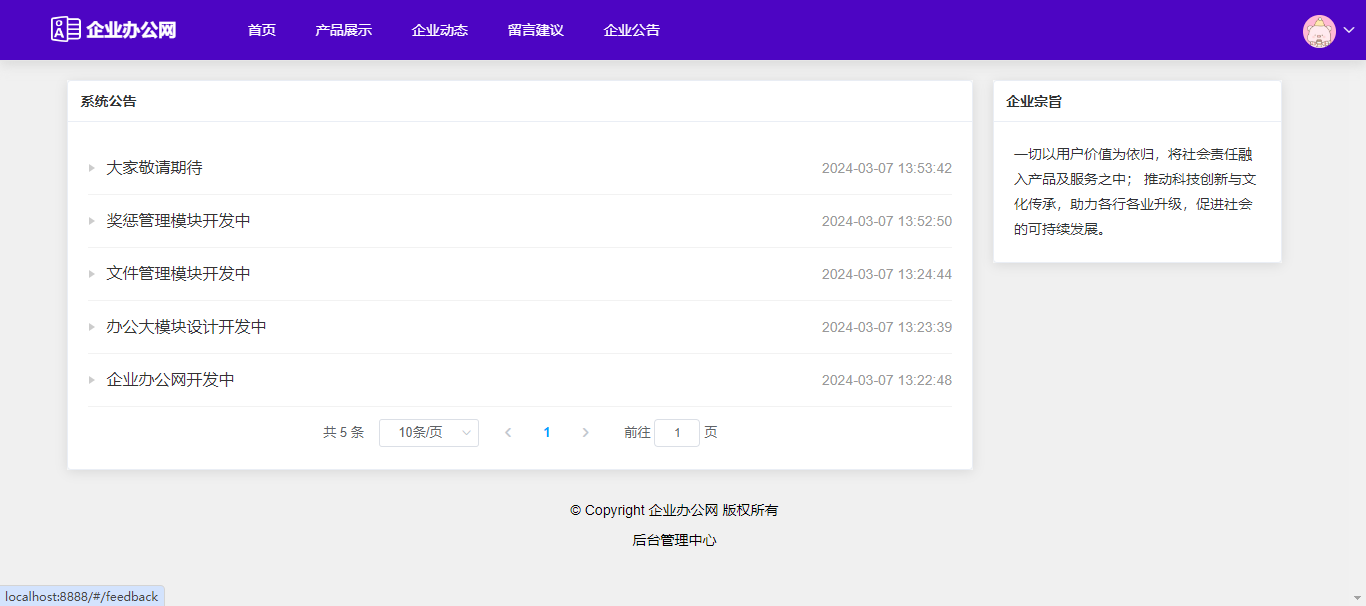This screenshot has width=1366, height=606.
Task: Expand the arrow beside 奖惩管理模块开发中
Action: (92, 221)
